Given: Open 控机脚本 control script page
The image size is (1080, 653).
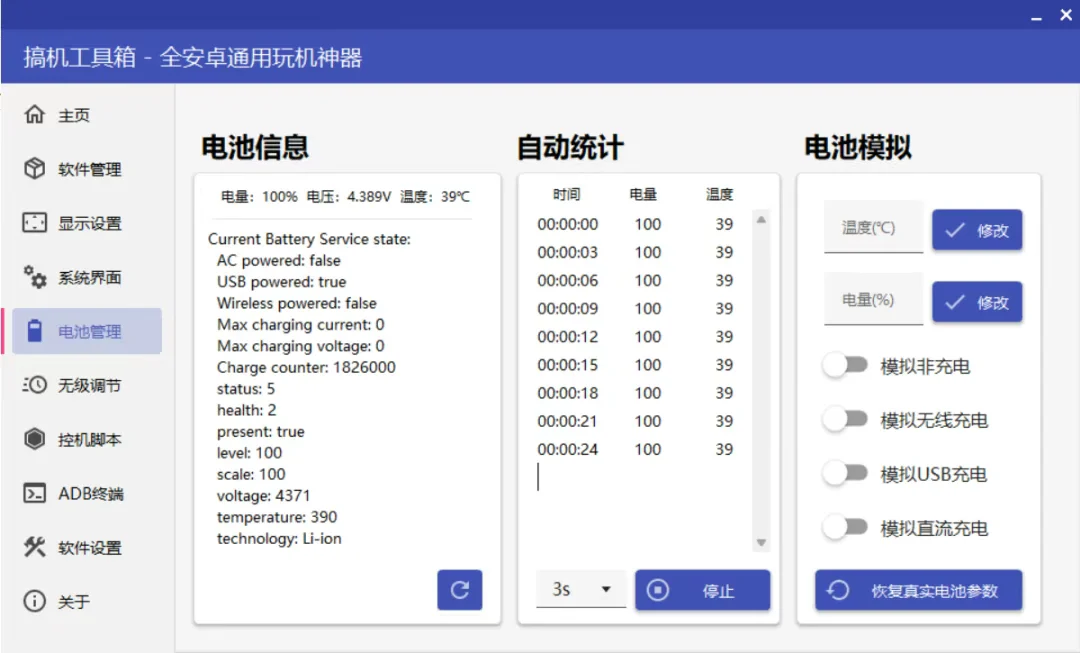Looking at the screenshot, I should point(75,439).
